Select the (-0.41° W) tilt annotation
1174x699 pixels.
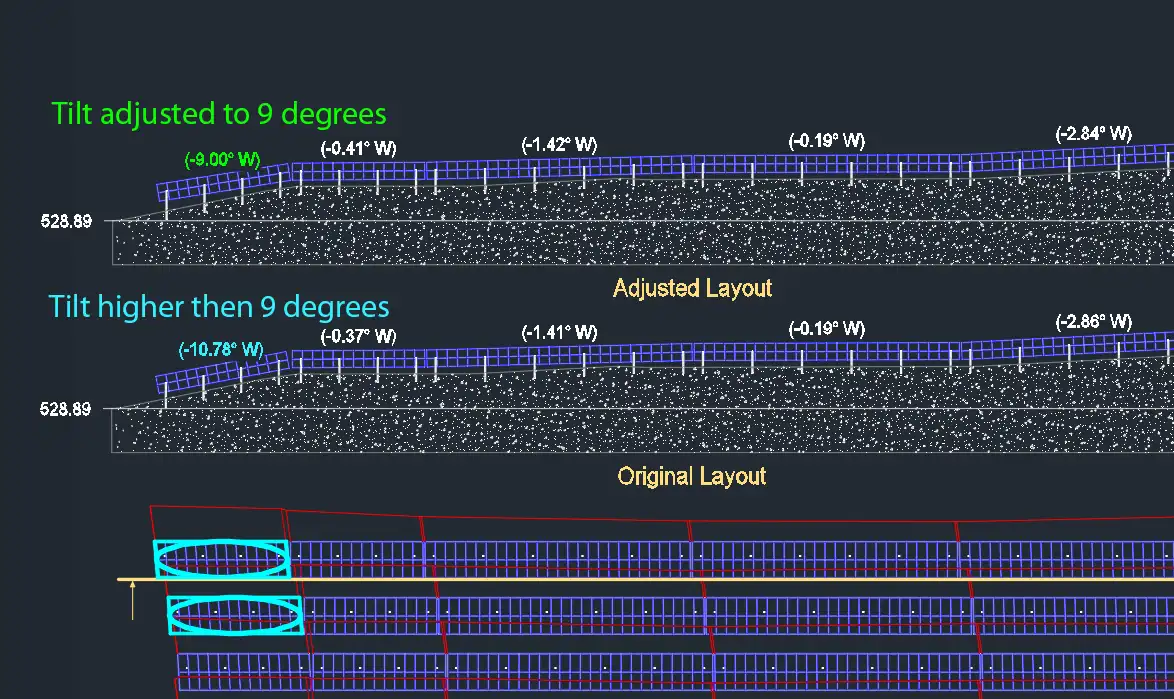tap(358, 148)
